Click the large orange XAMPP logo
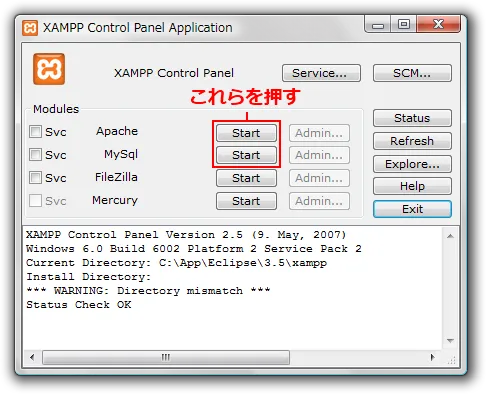 tap(49, 69)
